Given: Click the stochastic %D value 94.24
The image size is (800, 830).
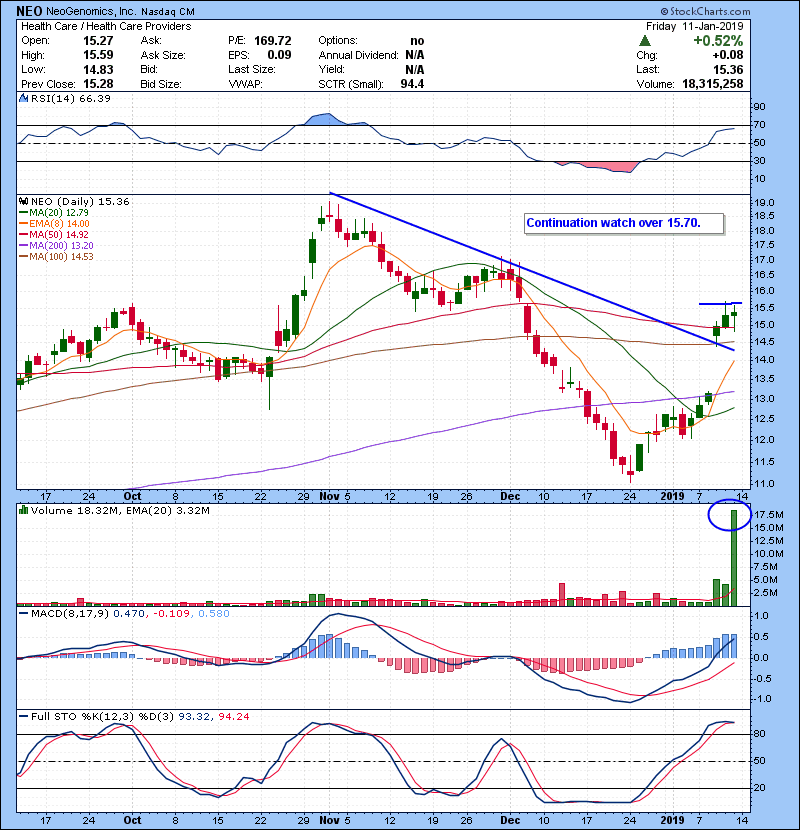Looking at the screenshot, I should tap(233, 716).
